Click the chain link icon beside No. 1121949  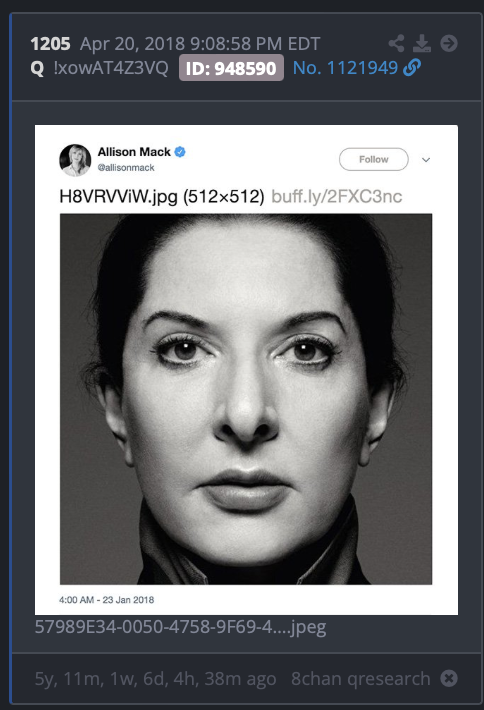pyautogui.click(x=412, y=67)
